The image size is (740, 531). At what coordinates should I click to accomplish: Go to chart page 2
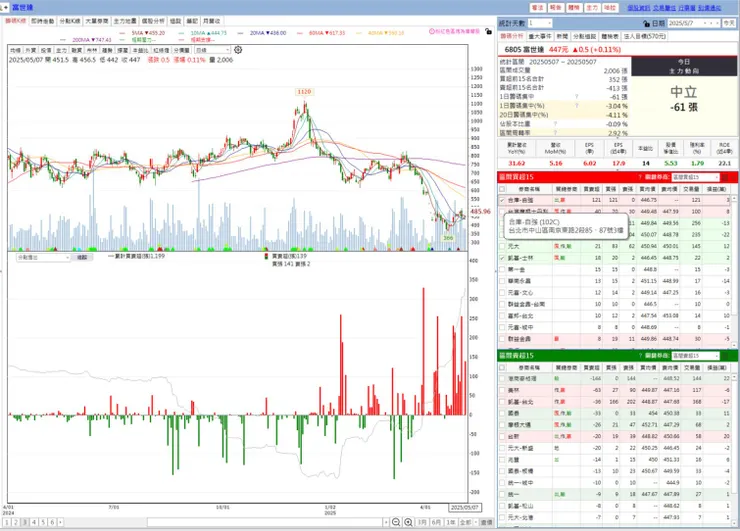[16, 522]
